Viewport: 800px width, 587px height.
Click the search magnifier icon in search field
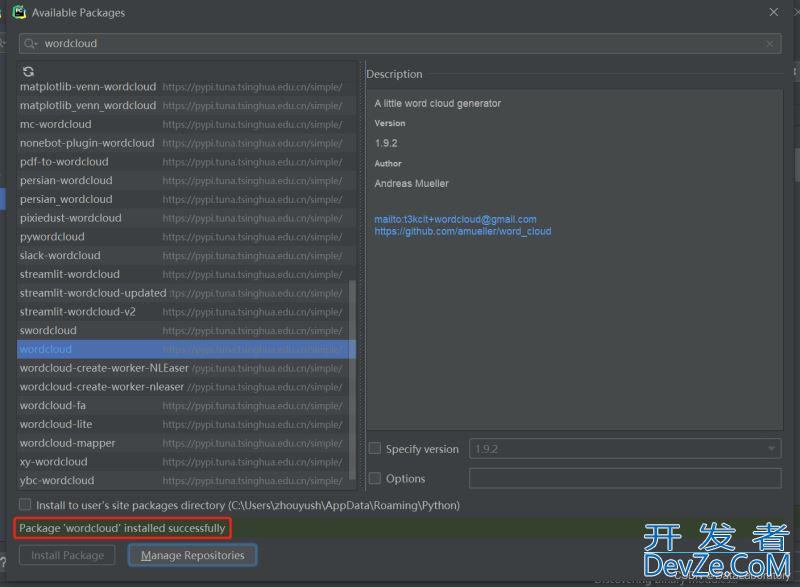click(30, 44)
